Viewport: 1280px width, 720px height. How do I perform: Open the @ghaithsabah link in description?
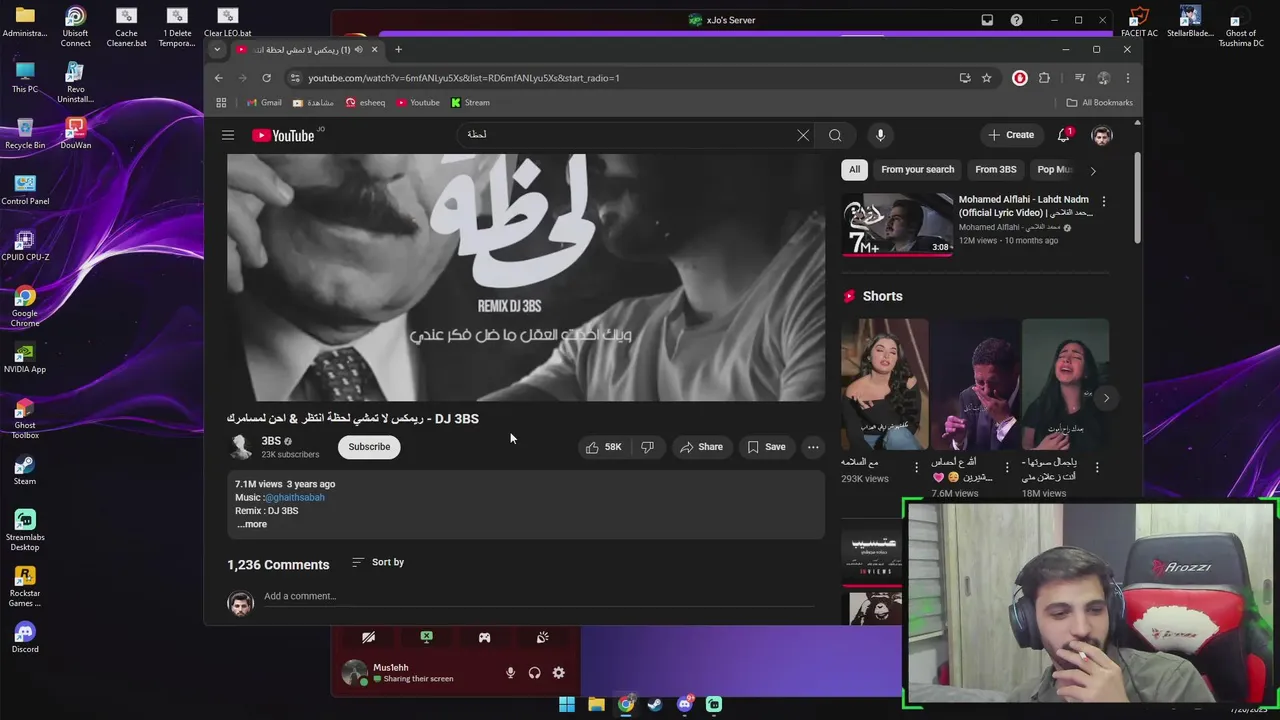click(294, 497)
